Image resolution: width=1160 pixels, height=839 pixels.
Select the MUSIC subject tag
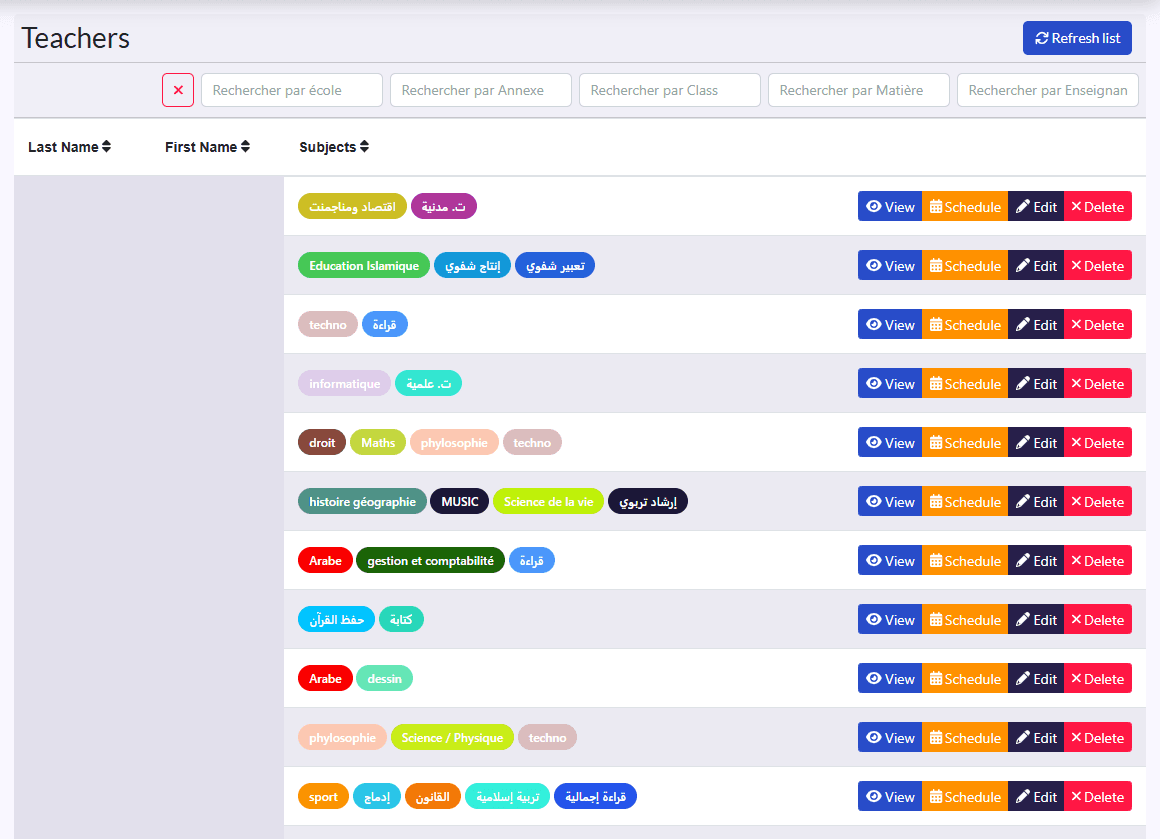(459, 502)
